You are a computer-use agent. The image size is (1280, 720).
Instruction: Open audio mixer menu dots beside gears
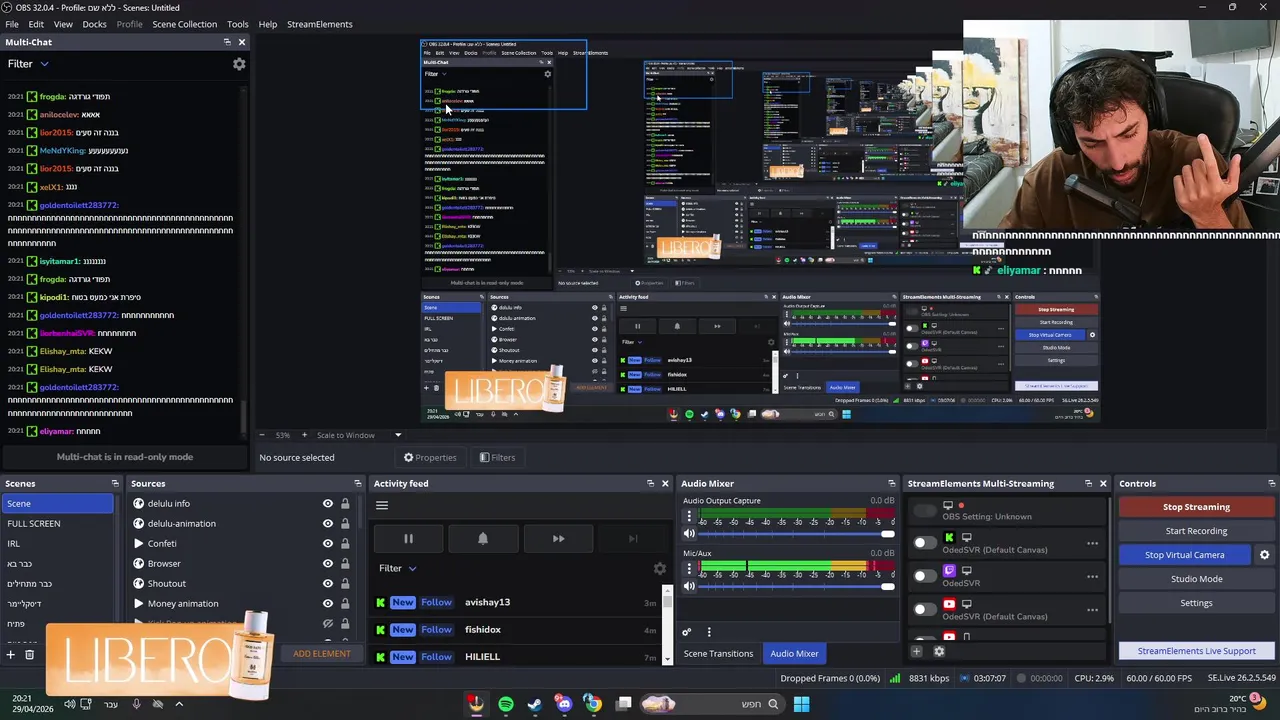(709, 632)
